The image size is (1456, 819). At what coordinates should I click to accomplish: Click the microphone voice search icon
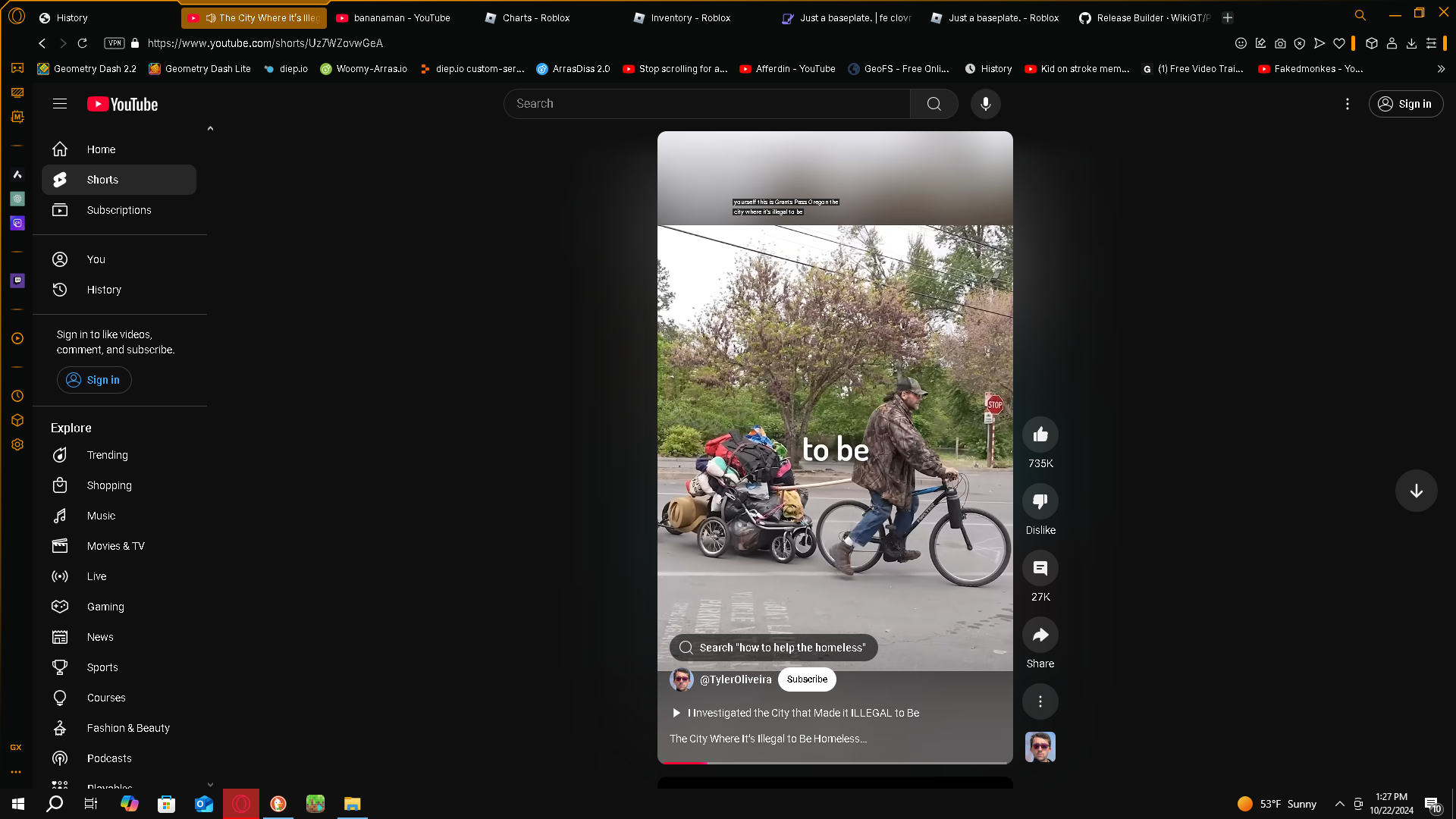985,104
